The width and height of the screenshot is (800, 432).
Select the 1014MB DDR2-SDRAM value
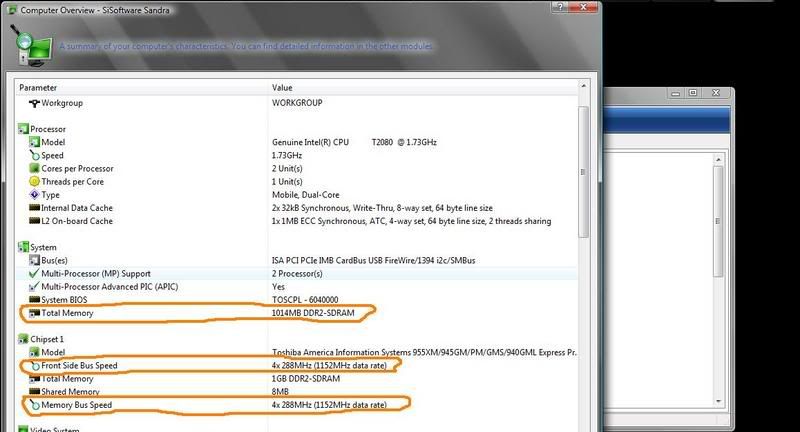tap(313, 313)
